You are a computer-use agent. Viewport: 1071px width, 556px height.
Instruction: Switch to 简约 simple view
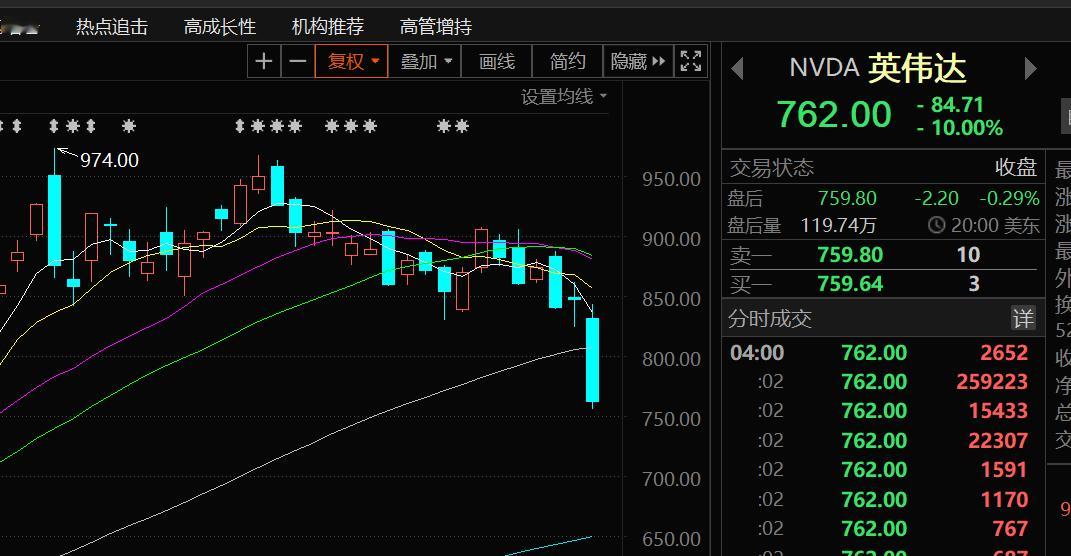568,61
